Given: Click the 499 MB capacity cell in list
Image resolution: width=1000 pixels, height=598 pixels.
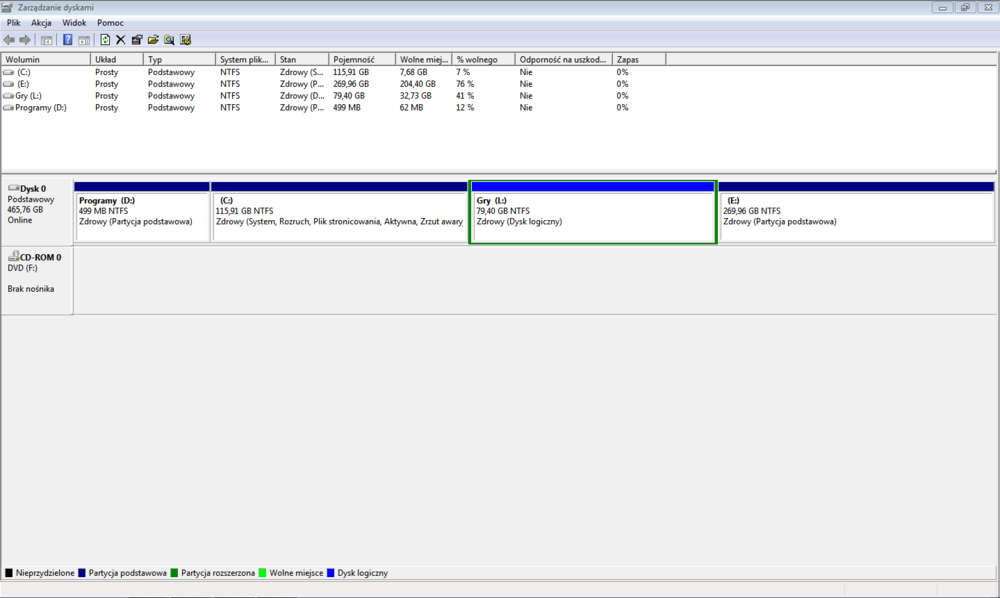Looking at the screenshot, I should click(x=347, y=108).
